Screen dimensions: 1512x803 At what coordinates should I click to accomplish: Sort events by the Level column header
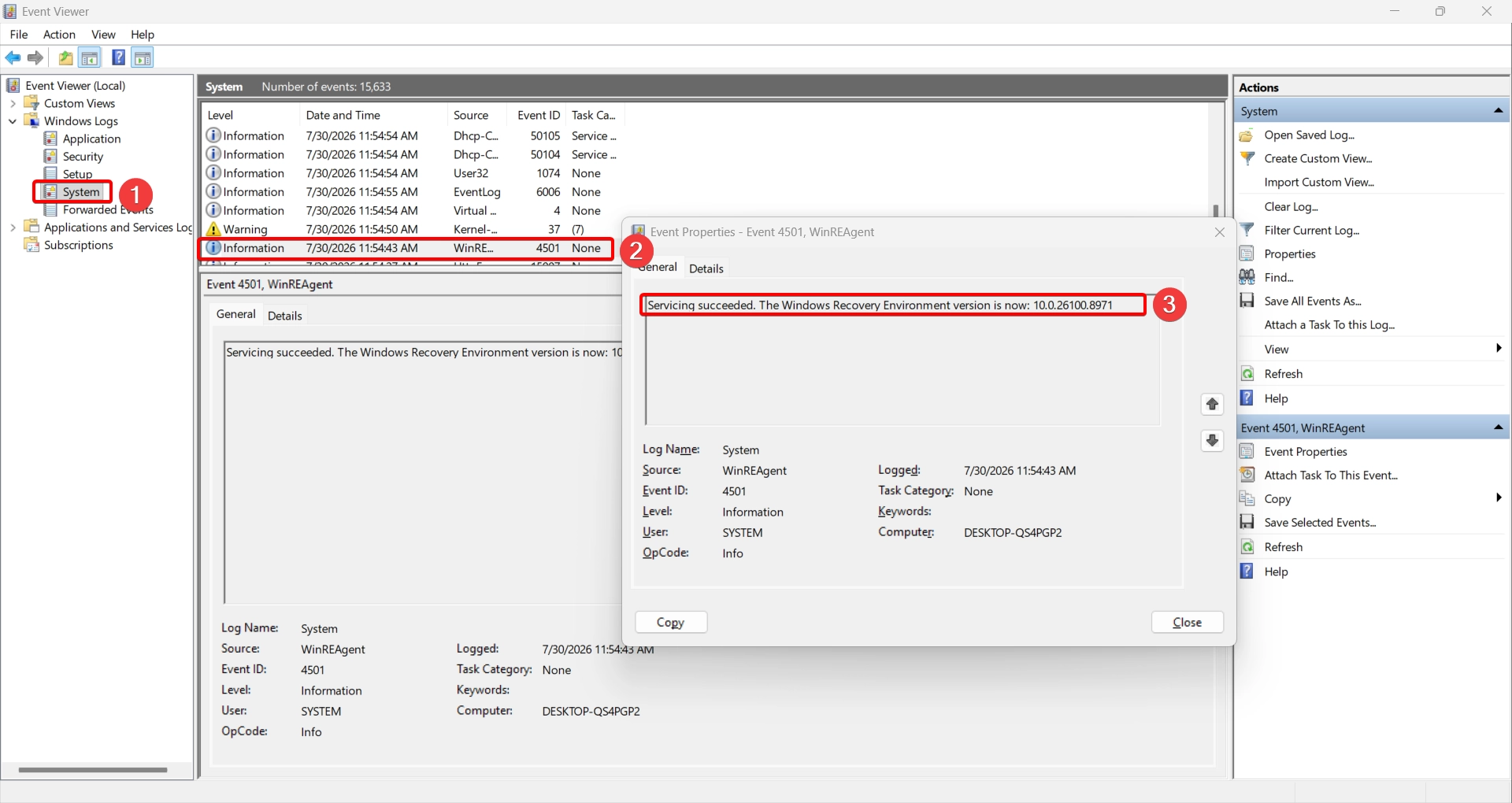point(250,115)
